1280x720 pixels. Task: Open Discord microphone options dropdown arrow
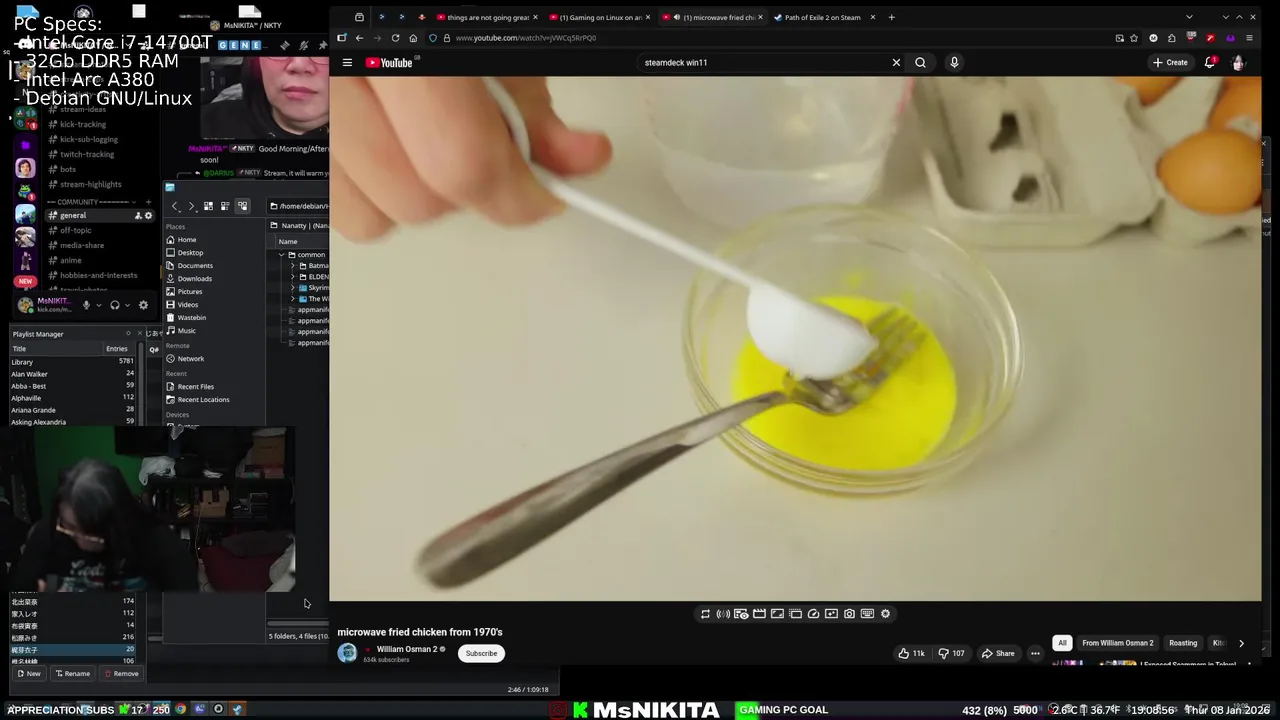99,305
